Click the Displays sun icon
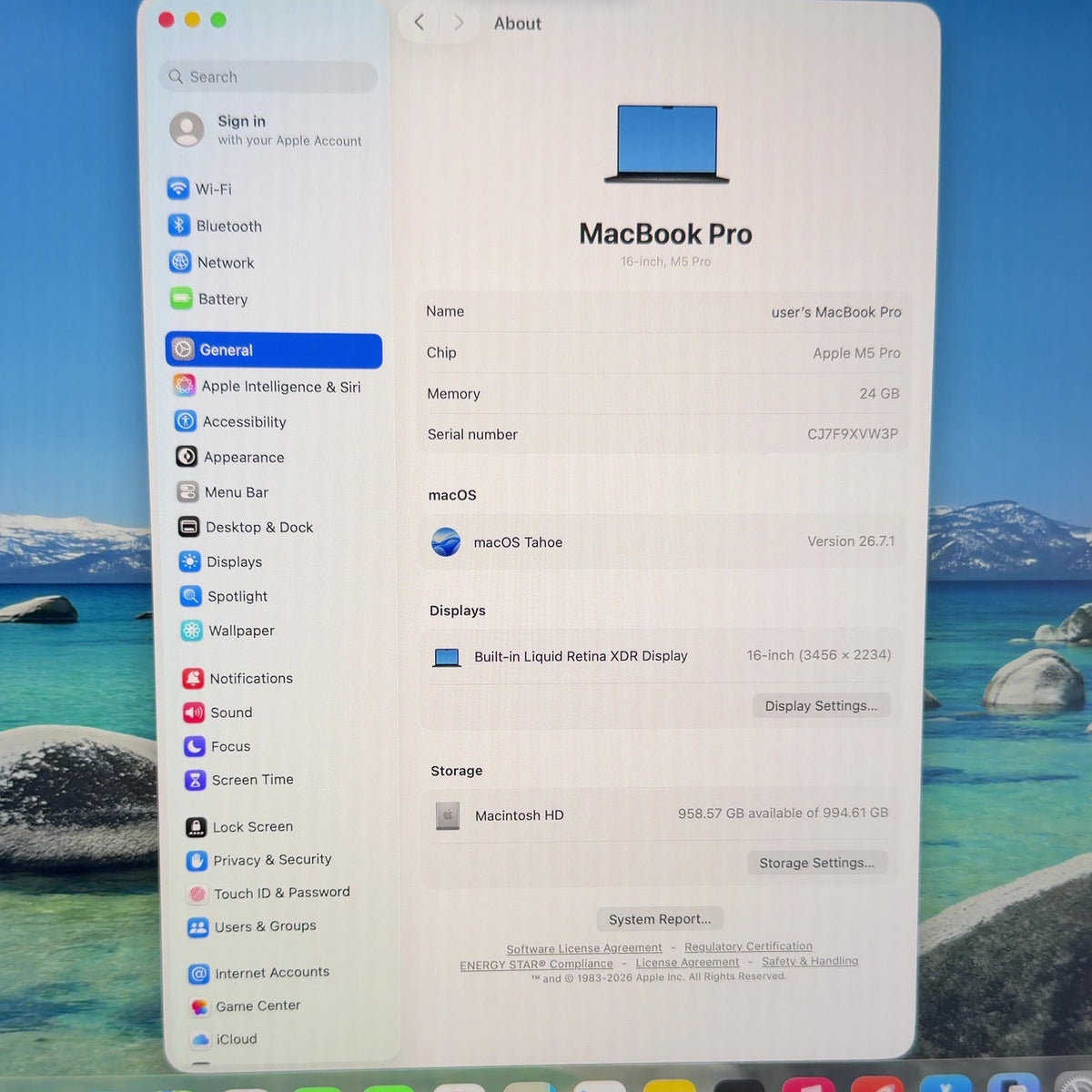 click(x=189, y=561)
